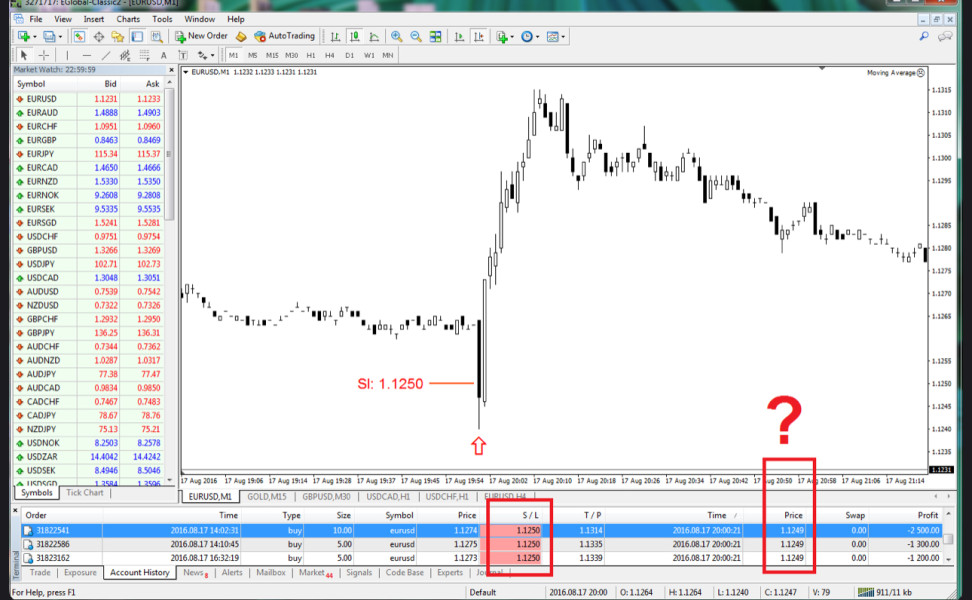The image size is (972, 600).
Task: Expand the templates dropdown arrow
Action: [x=563, y=37]
